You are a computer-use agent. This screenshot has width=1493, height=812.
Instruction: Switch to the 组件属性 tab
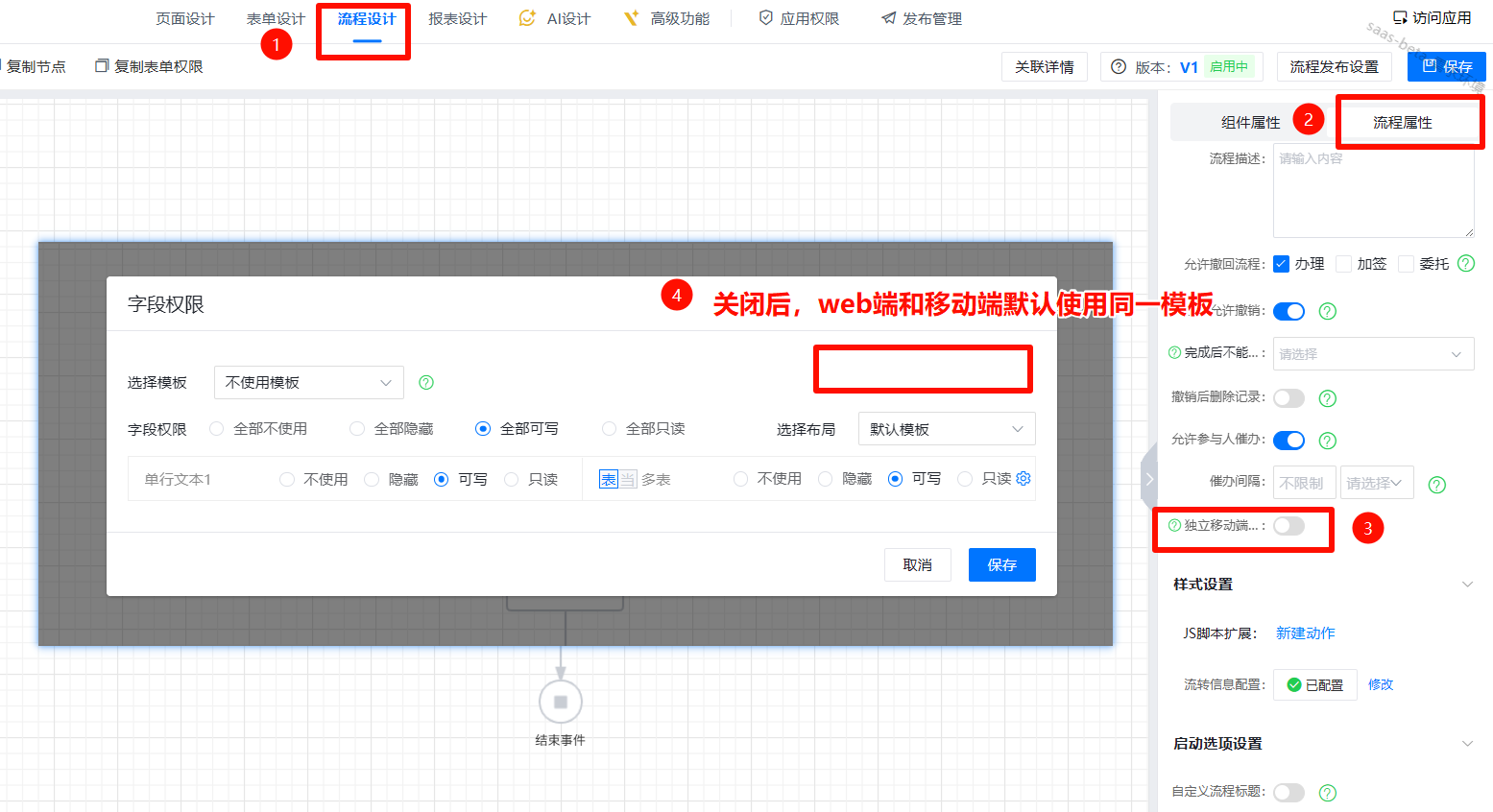pyautogui.click(x=1250, y=122)
